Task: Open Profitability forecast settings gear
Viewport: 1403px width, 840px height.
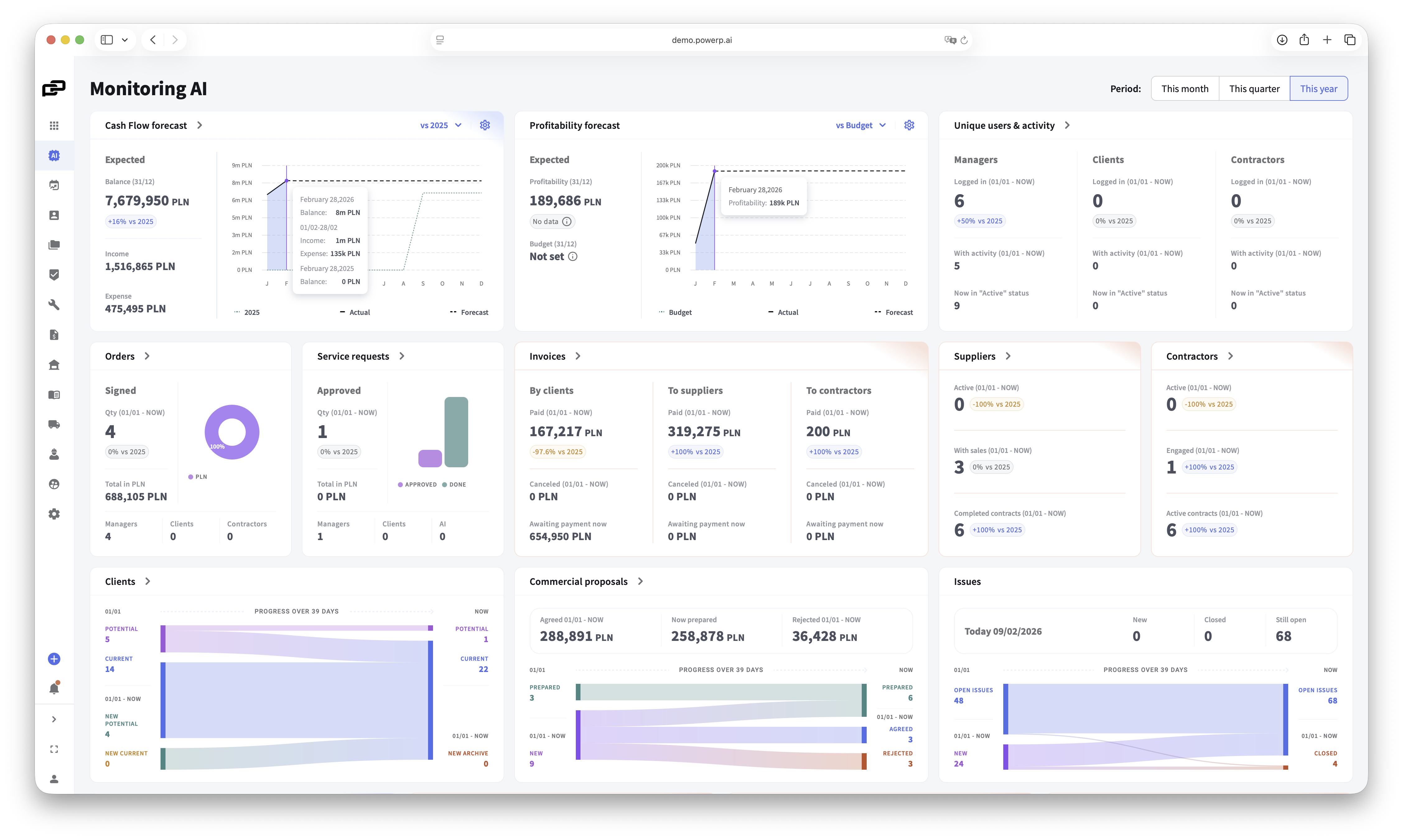Action: 909,125
